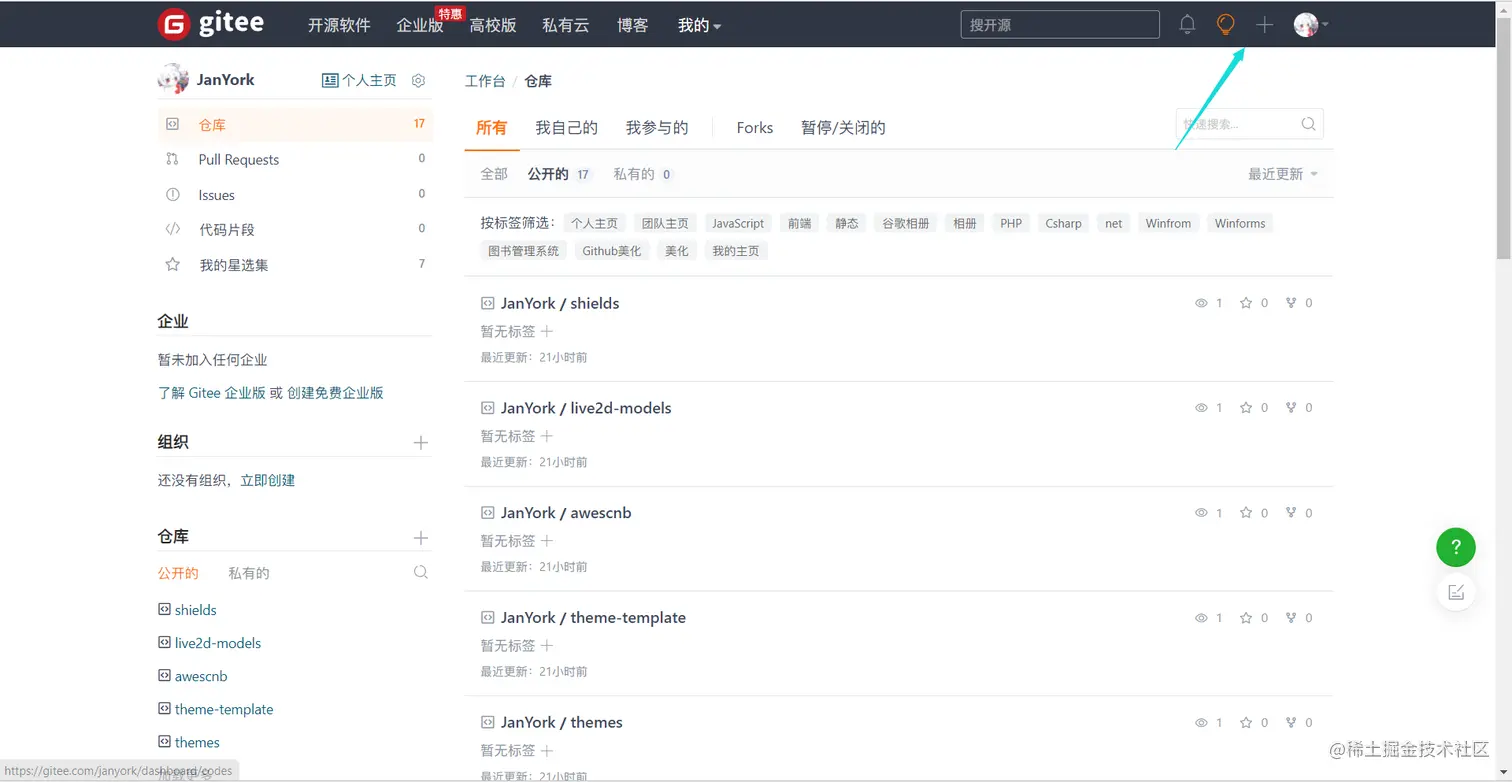Click 创建免费企业版 link

pyautogui.click(x=335, y=393)
